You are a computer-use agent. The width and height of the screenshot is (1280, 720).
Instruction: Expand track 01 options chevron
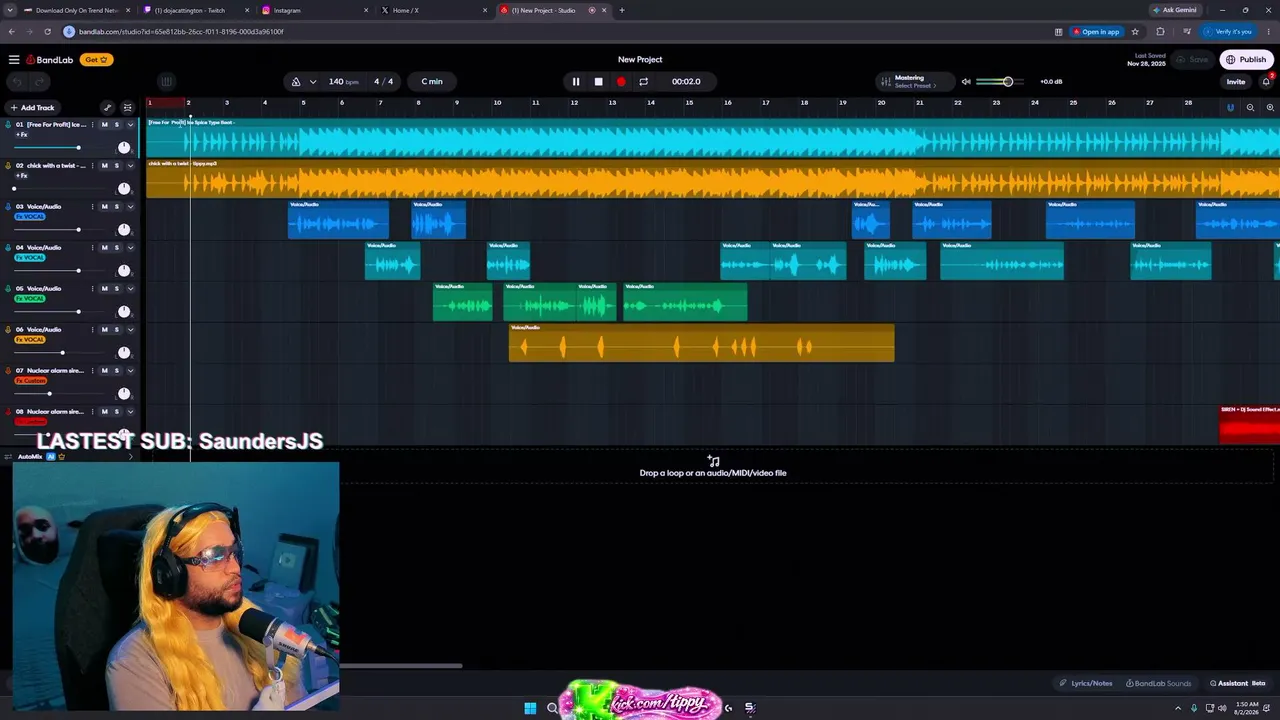[x=130, y=125]
